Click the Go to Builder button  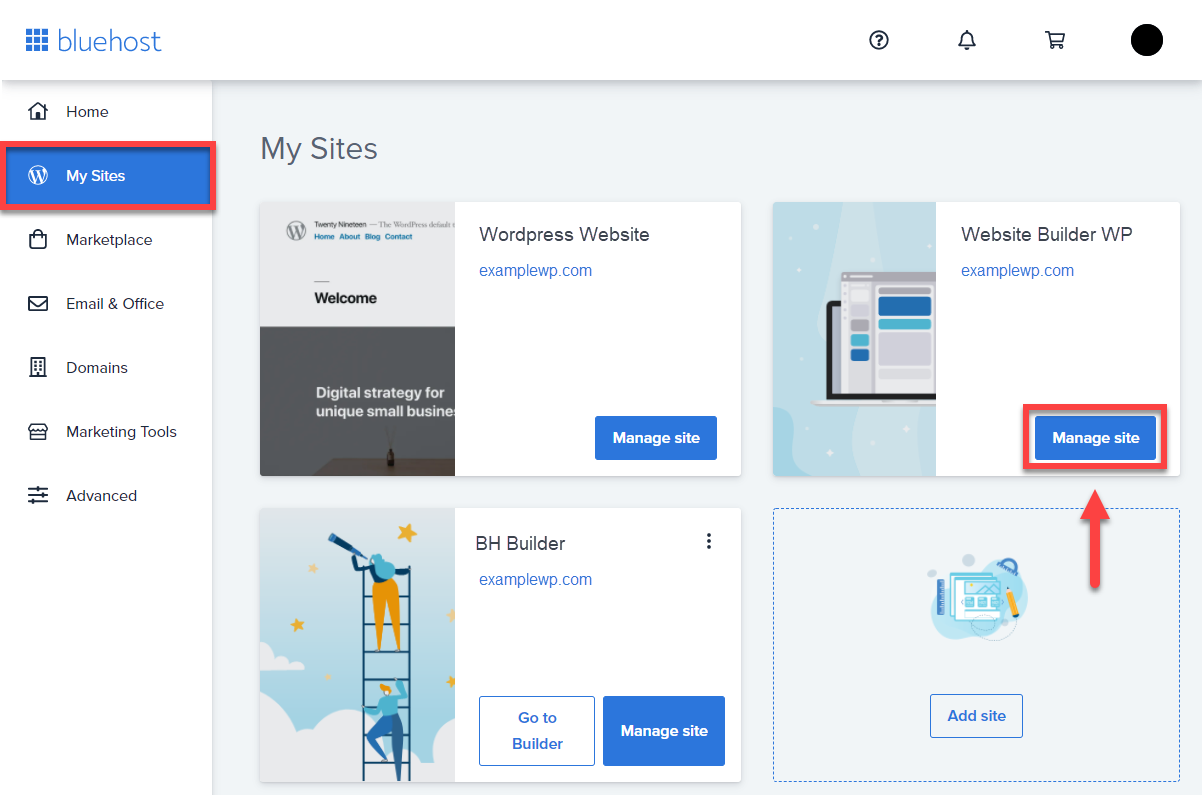537,731
